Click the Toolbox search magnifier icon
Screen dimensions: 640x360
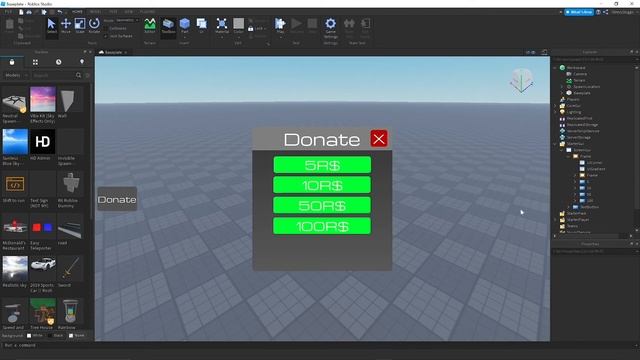point(78,76)
